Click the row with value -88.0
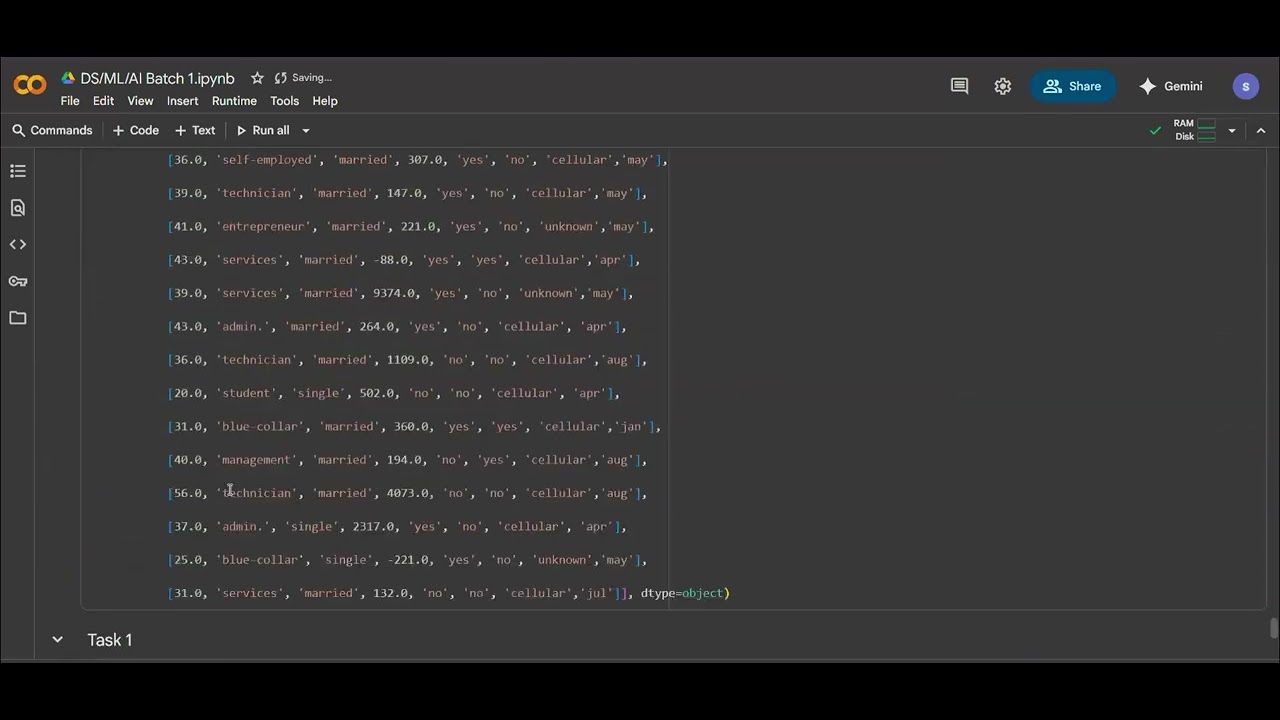Screen dimensions: 1280x720 [404, 260]
